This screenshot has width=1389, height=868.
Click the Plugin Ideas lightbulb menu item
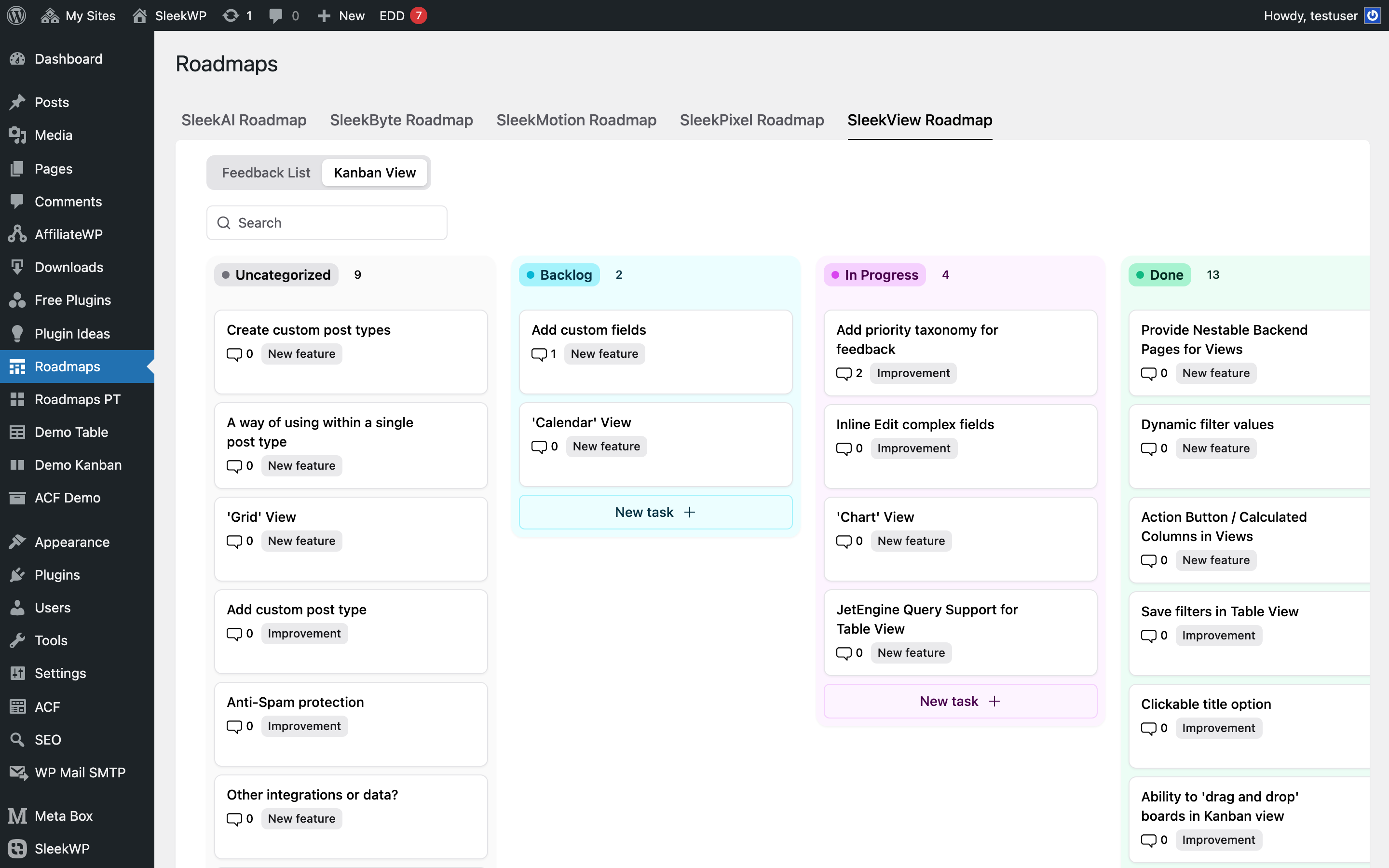[72, 334]
